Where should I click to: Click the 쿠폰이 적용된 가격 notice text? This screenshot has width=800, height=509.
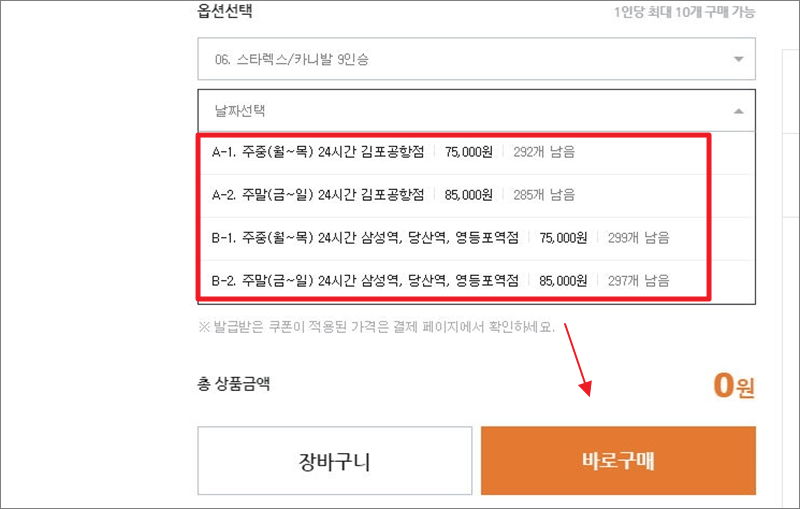point(377,327)
